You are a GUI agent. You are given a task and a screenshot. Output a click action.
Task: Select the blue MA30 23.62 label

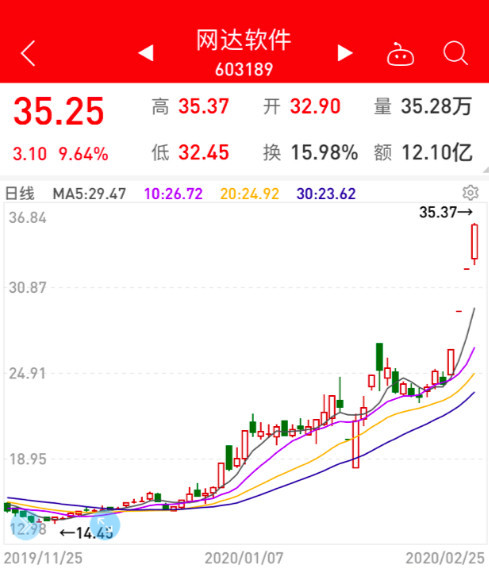(326, 194)
